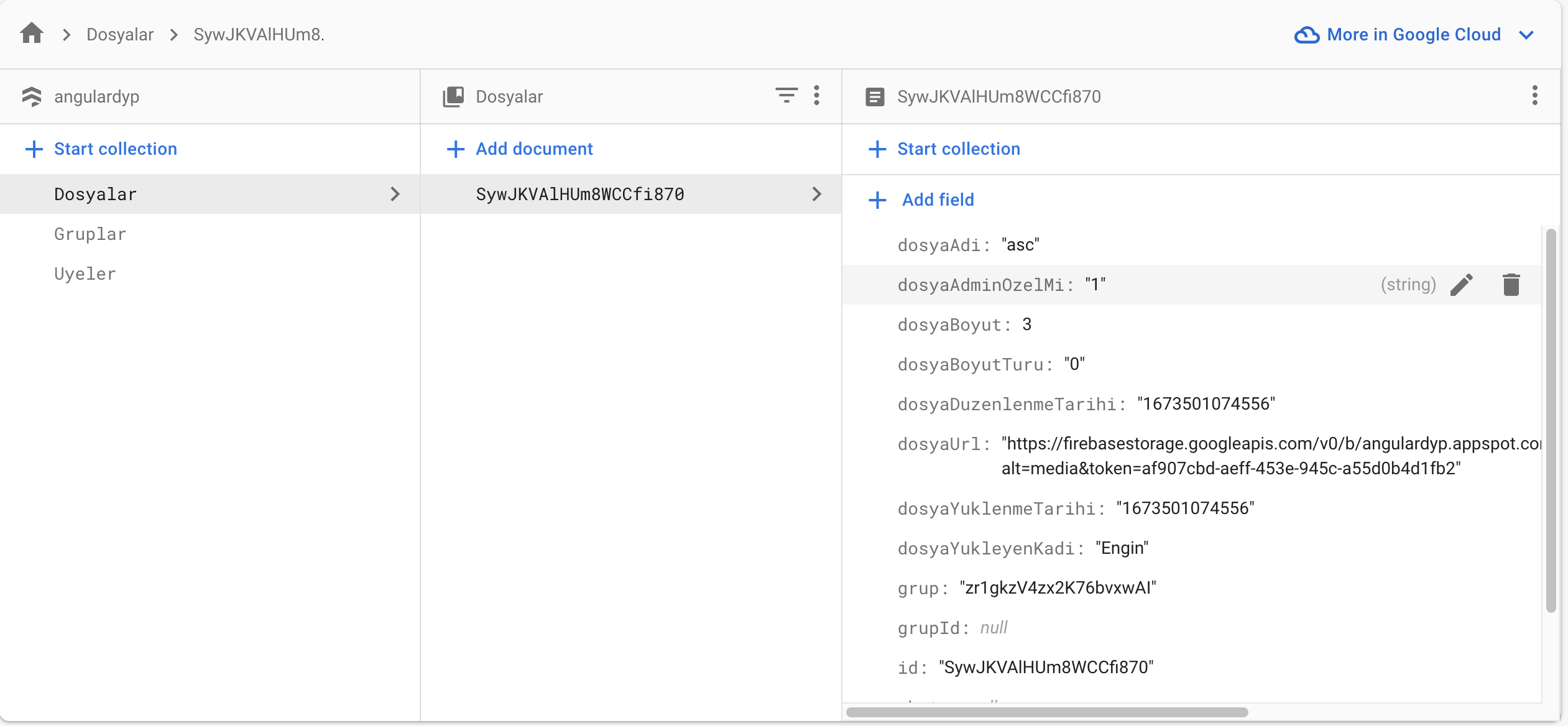Open the Dosyalar breadcrumb link
This screenshot has height=726, width=1568.
click(120, 34)
